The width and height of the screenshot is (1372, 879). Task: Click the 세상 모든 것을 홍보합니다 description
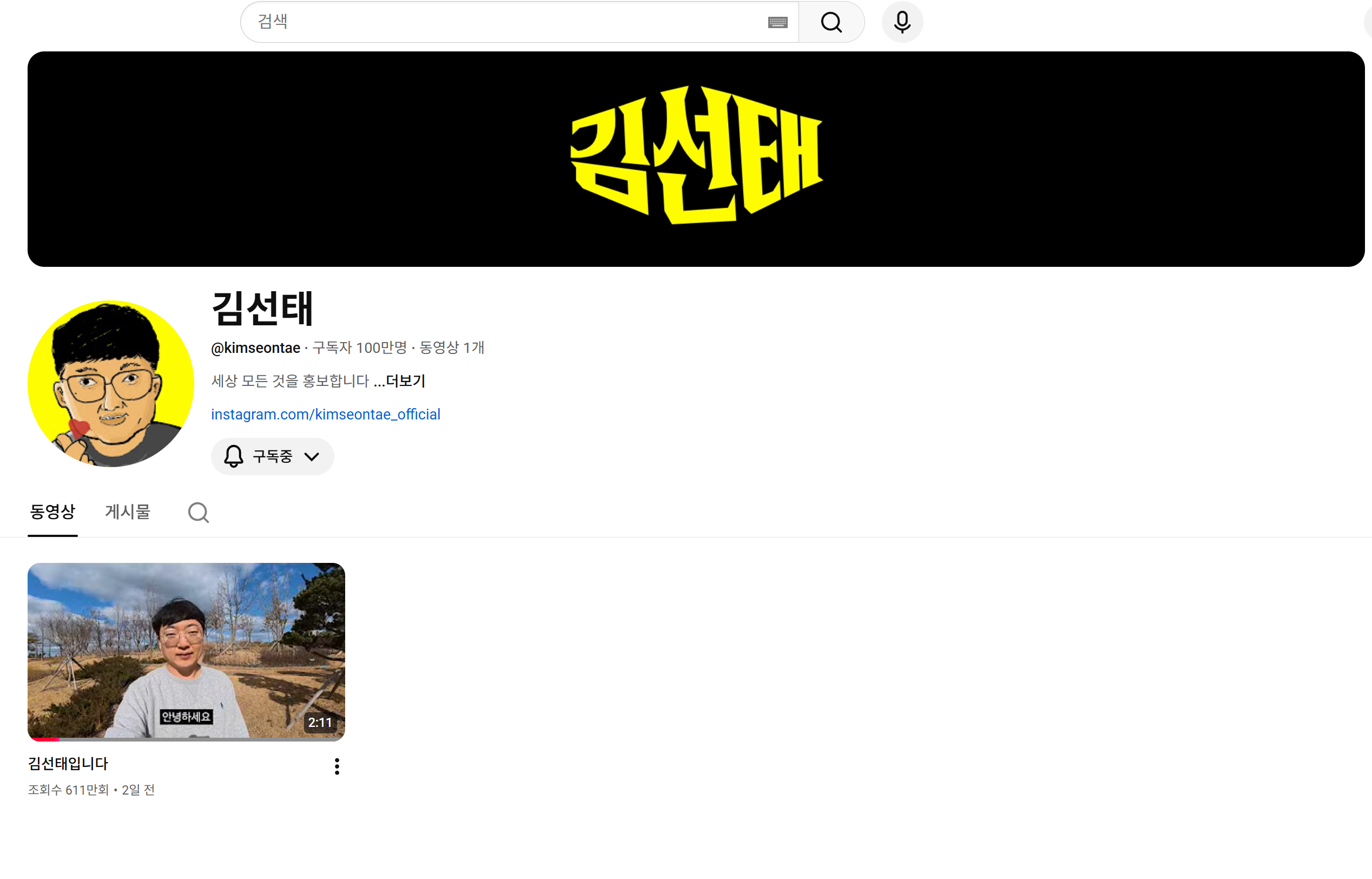click(x=291, y=381)
